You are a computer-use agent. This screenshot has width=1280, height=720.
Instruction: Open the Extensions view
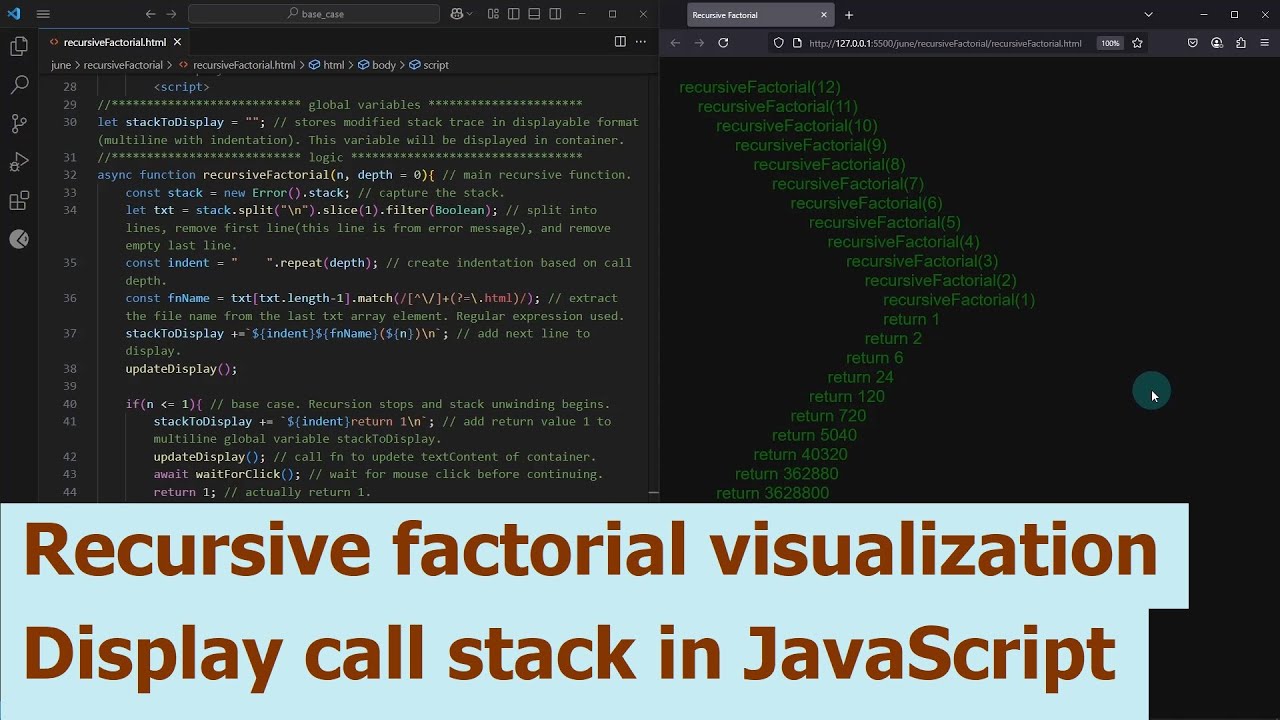click(19, 201)
